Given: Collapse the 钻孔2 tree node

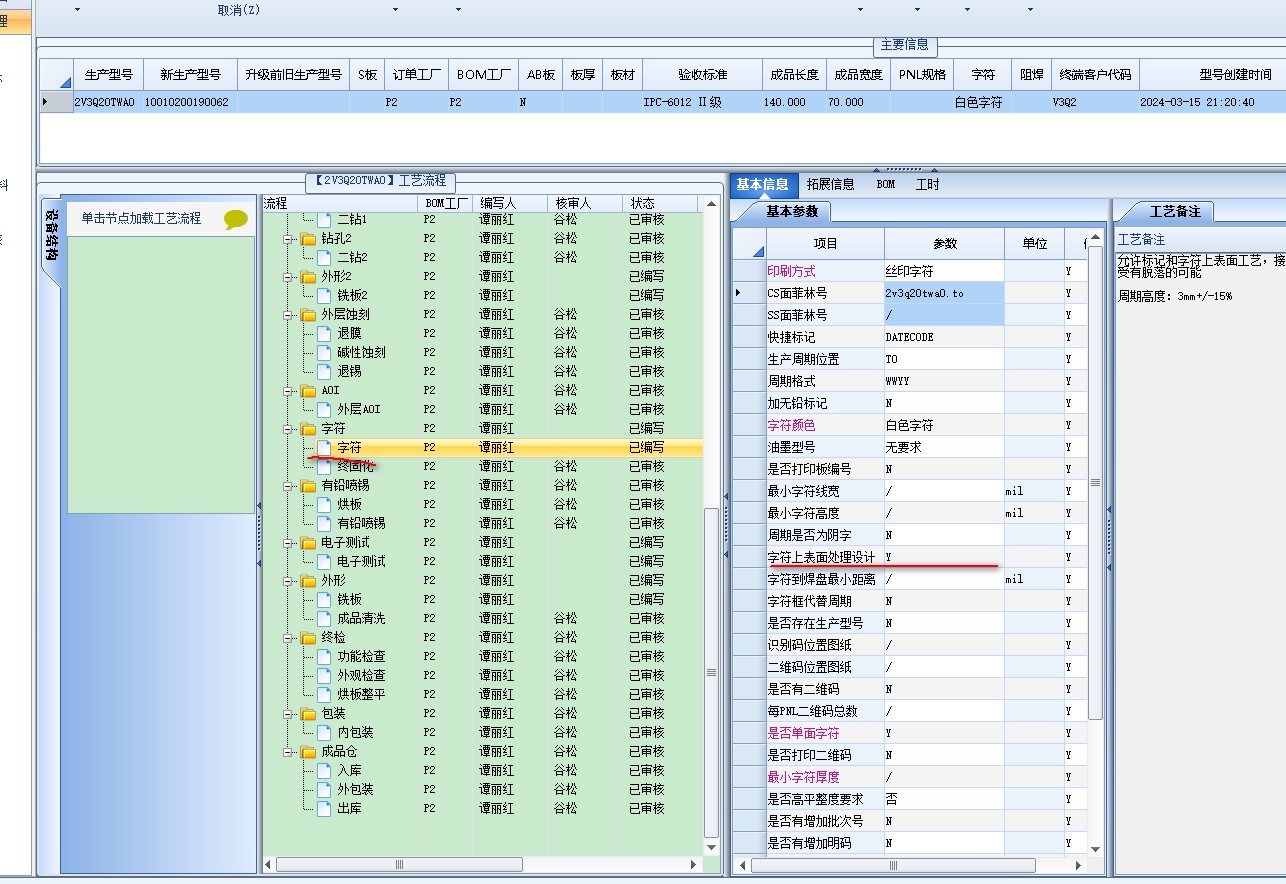Looking at the screenshot, I should [x=288, y=239].
